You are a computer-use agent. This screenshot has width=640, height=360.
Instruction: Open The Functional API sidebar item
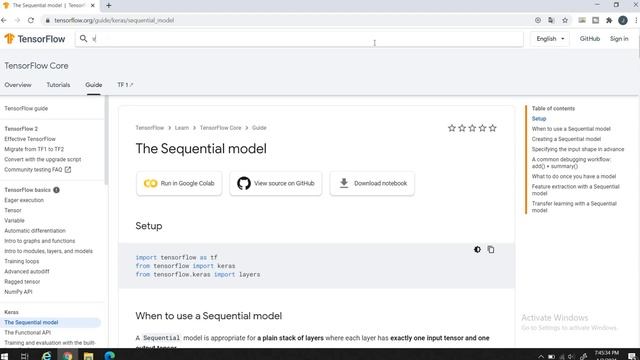[x=27, y=333]
